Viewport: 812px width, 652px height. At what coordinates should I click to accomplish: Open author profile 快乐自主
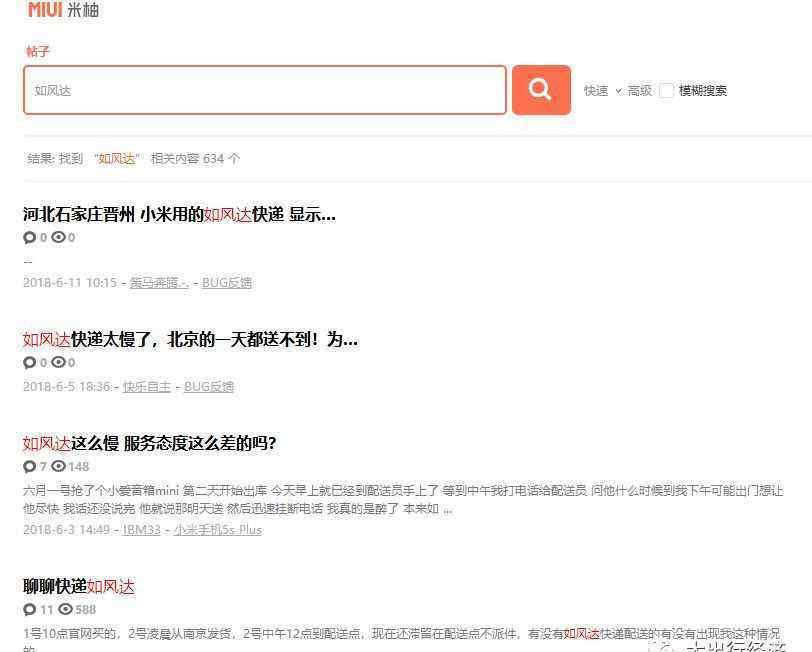click(147, 386)
